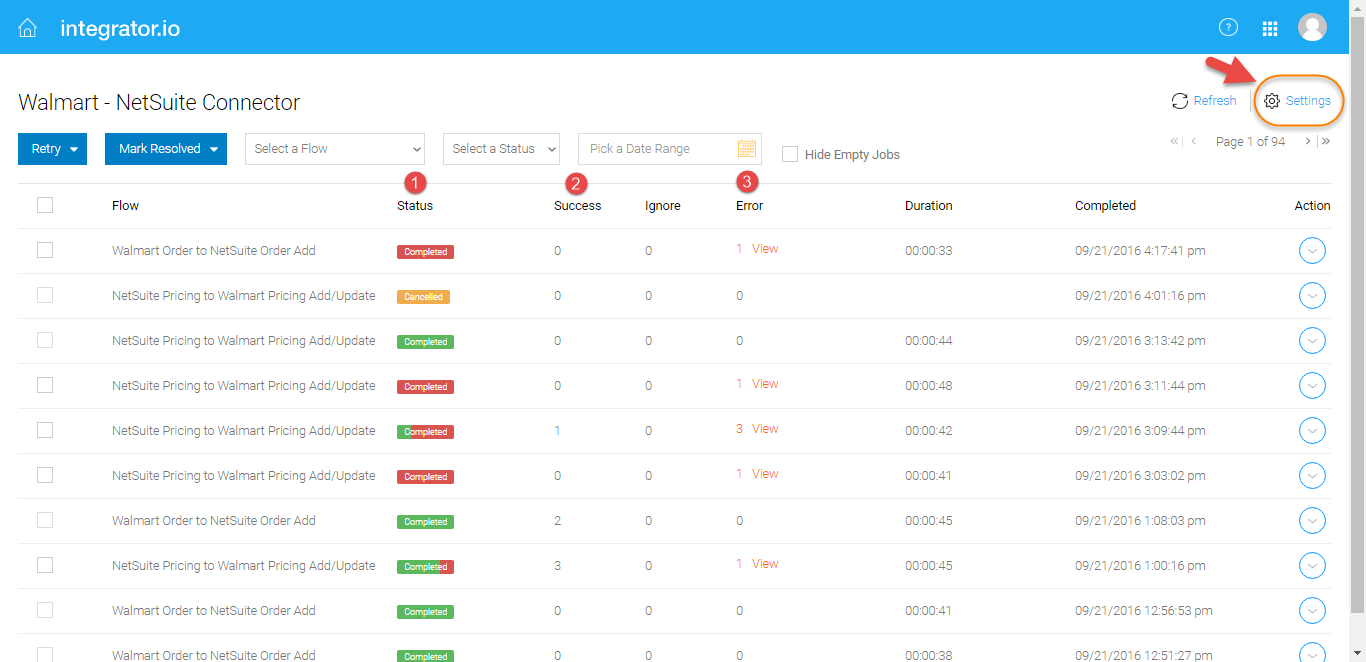Enable Hide Empty Jobs checkbox
Screen dimensions: 1366x662
pos(790,154)
